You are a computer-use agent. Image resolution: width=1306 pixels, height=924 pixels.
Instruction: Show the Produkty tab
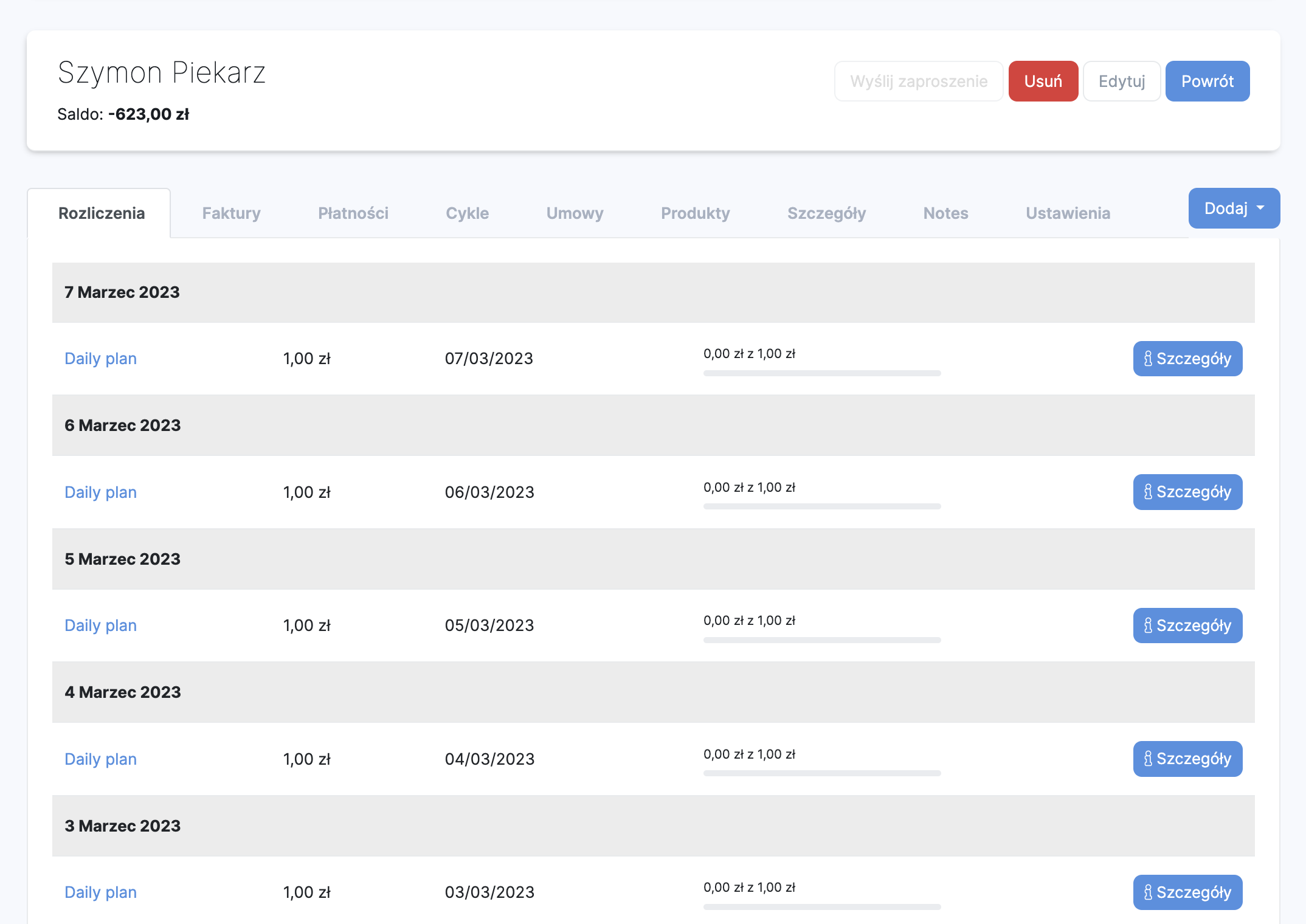coord(695,213)
